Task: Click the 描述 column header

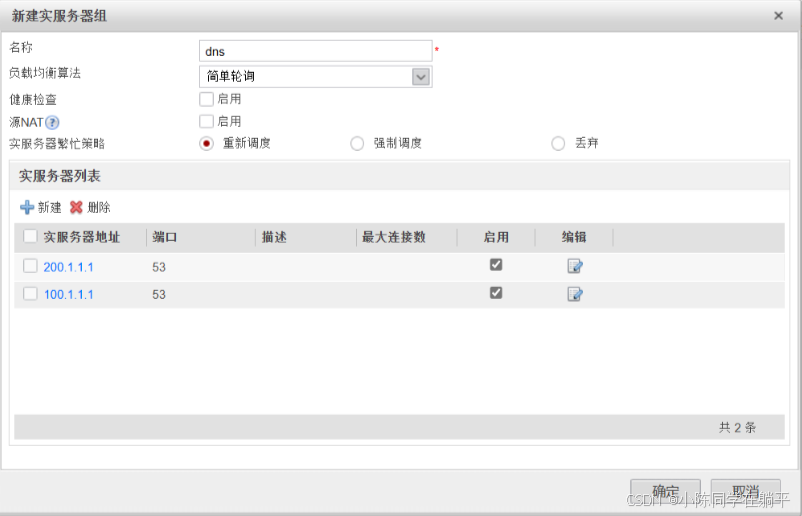Action: 274,237
